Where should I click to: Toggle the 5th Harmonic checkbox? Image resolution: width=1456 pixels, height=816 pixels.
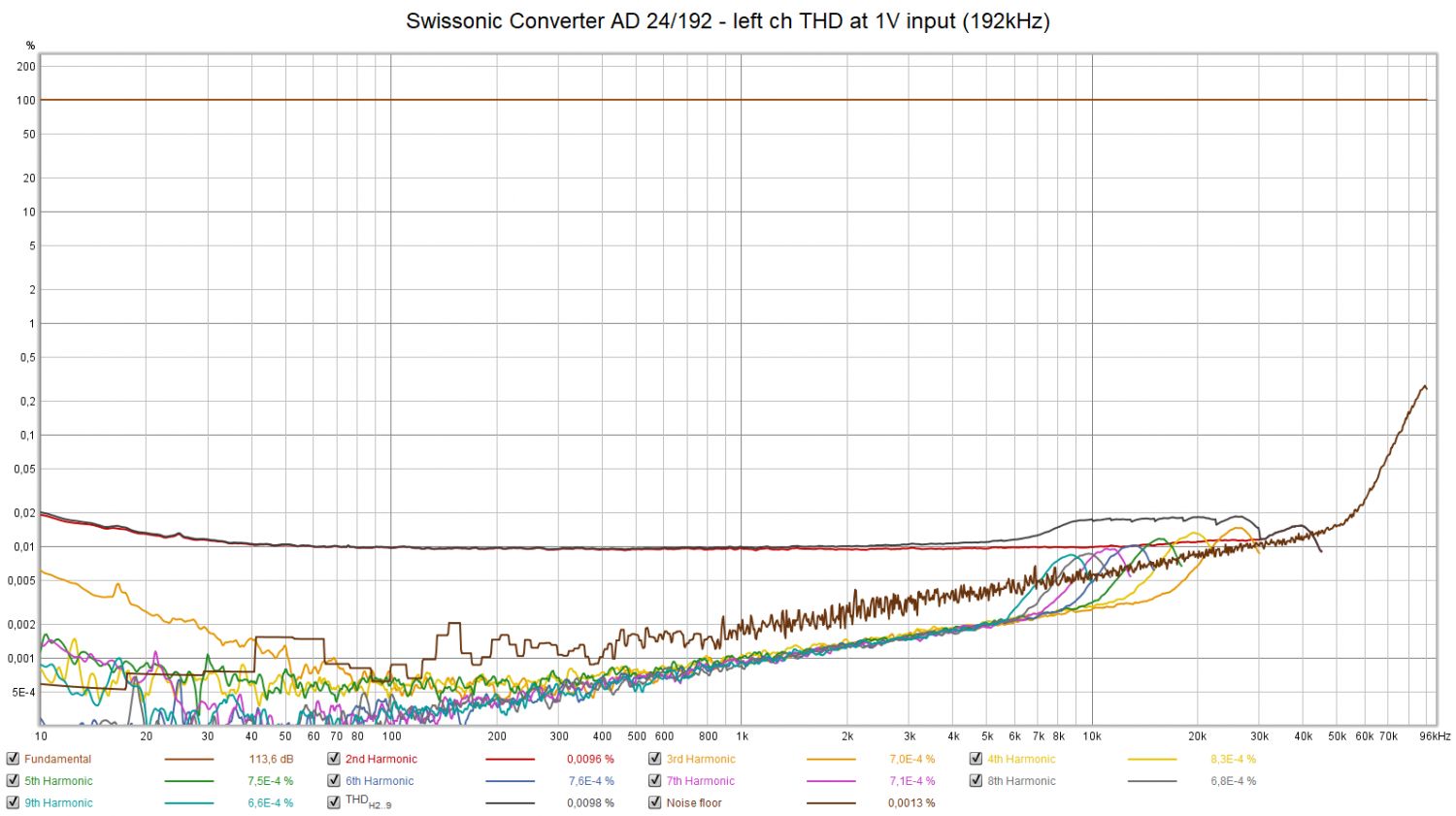click(13, 780)
